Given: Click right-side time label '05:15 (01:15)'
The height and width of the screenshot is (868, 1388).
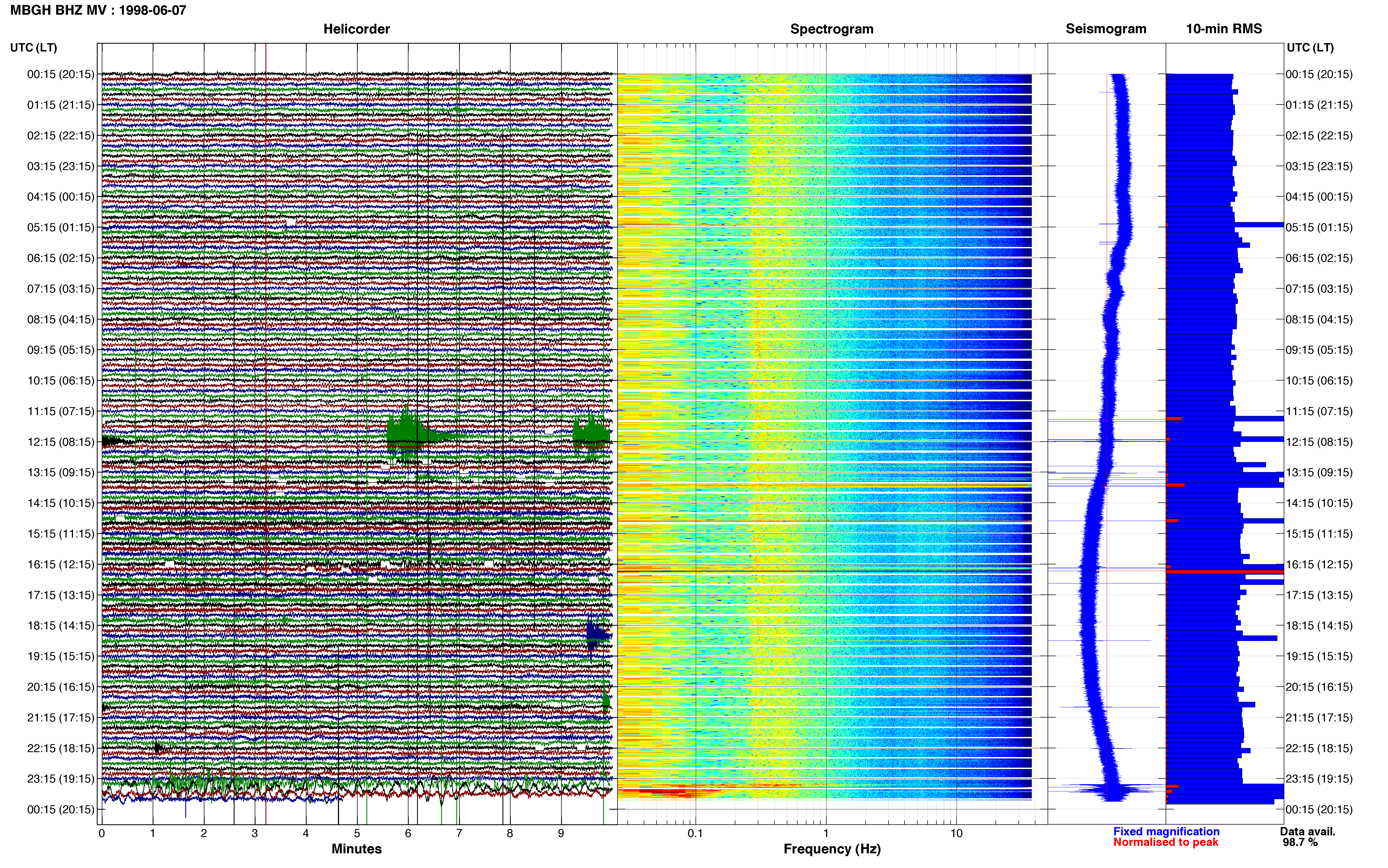Looking at the screenshot, I should [1319, 227].
